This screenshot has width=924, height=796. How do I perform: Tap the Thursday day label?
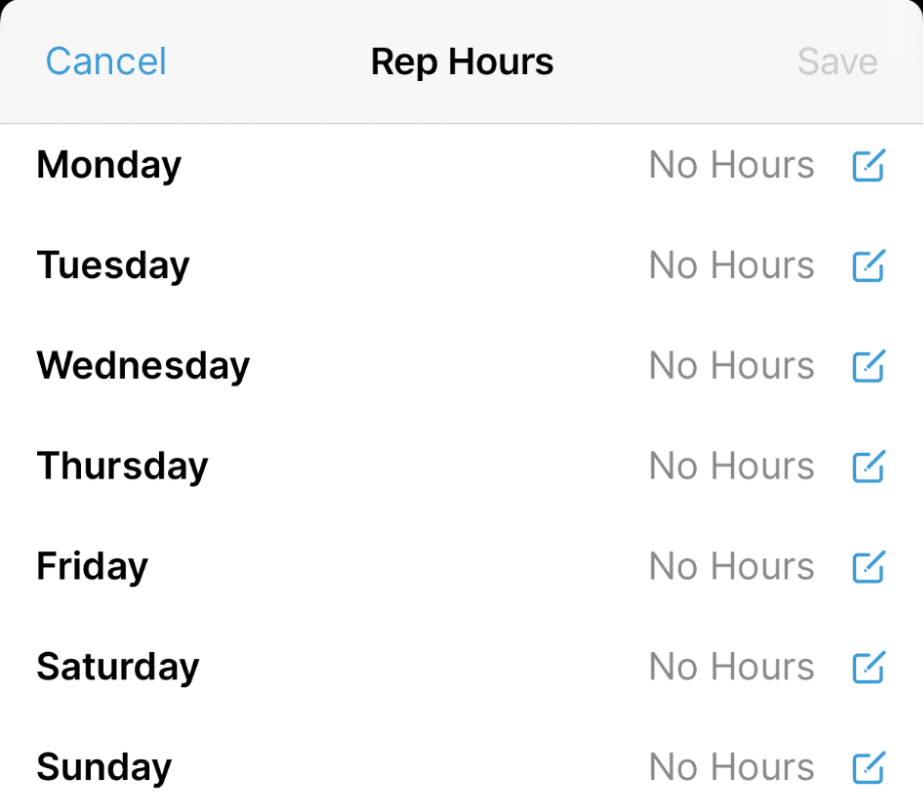(x=122, y=466)
